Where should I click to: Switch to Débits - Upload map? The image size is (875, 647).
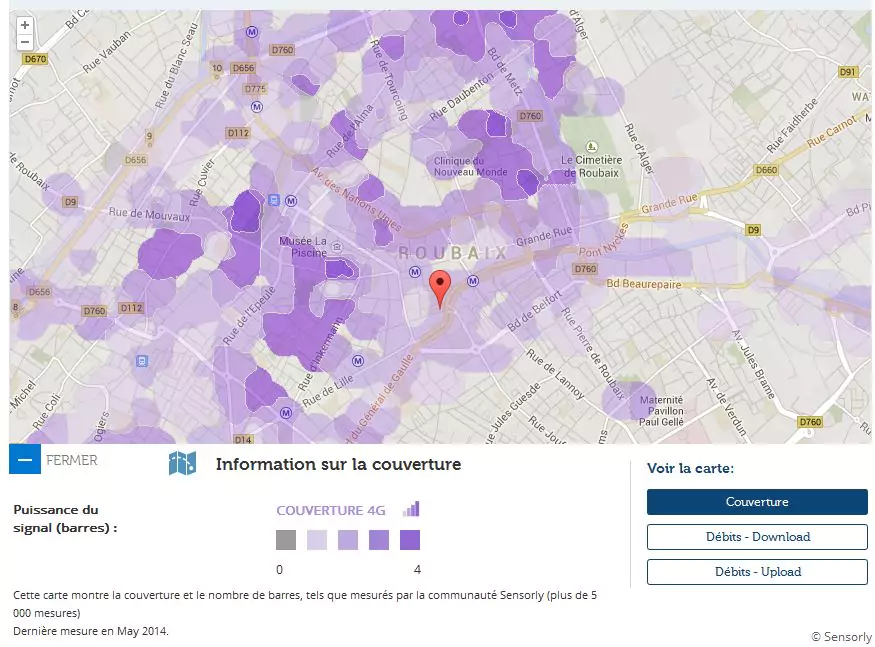757,572
